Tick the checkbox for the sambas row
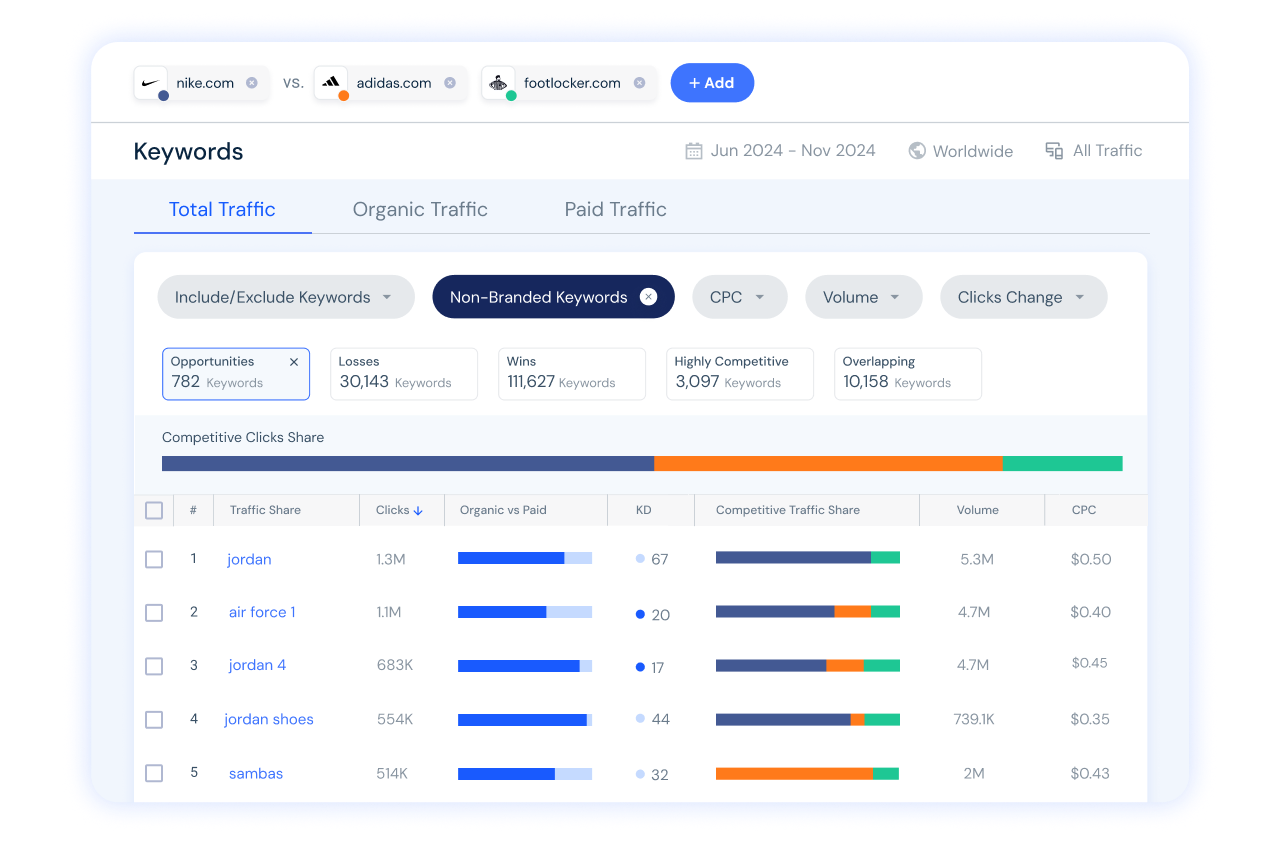 point(154,773)
